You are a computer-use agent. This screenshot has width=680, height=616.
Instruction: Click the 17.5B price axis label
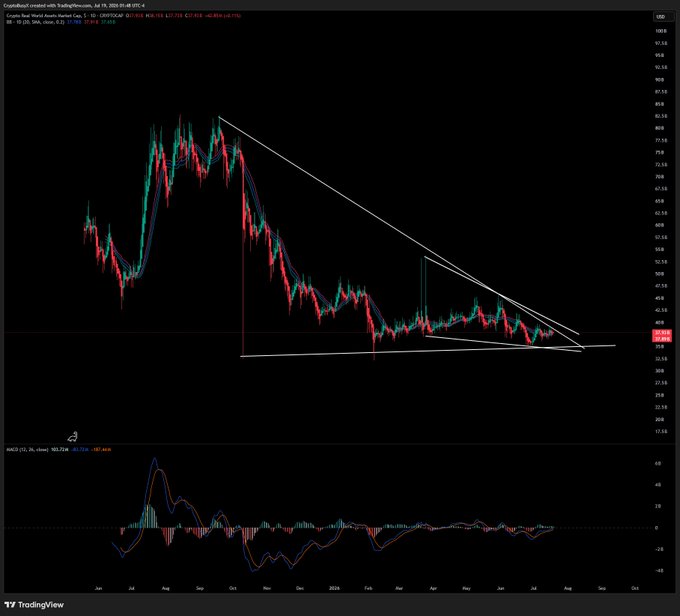pos(661,432)
